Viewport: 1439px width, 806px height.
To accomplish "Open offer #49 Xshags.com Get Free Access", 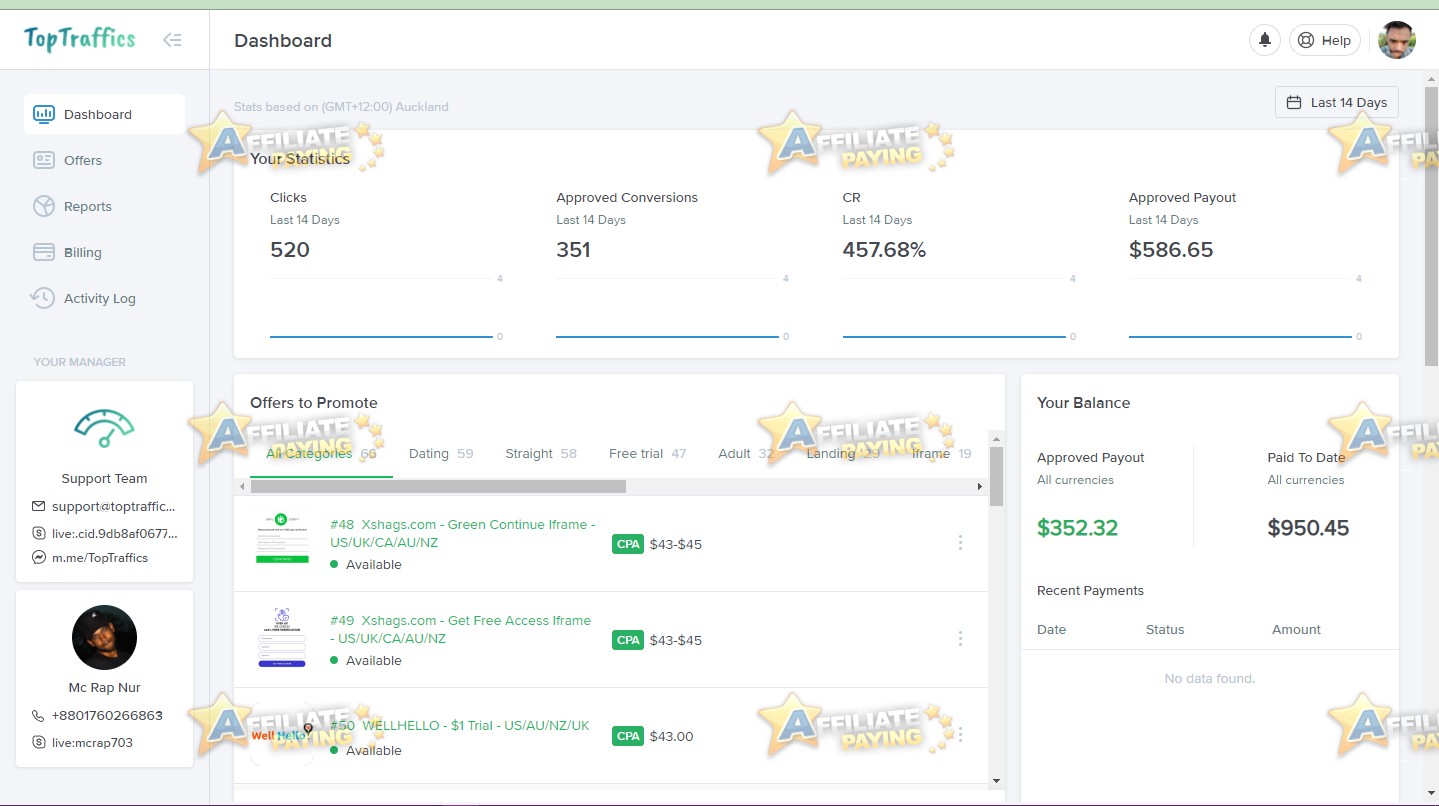I will coord(460,629).
